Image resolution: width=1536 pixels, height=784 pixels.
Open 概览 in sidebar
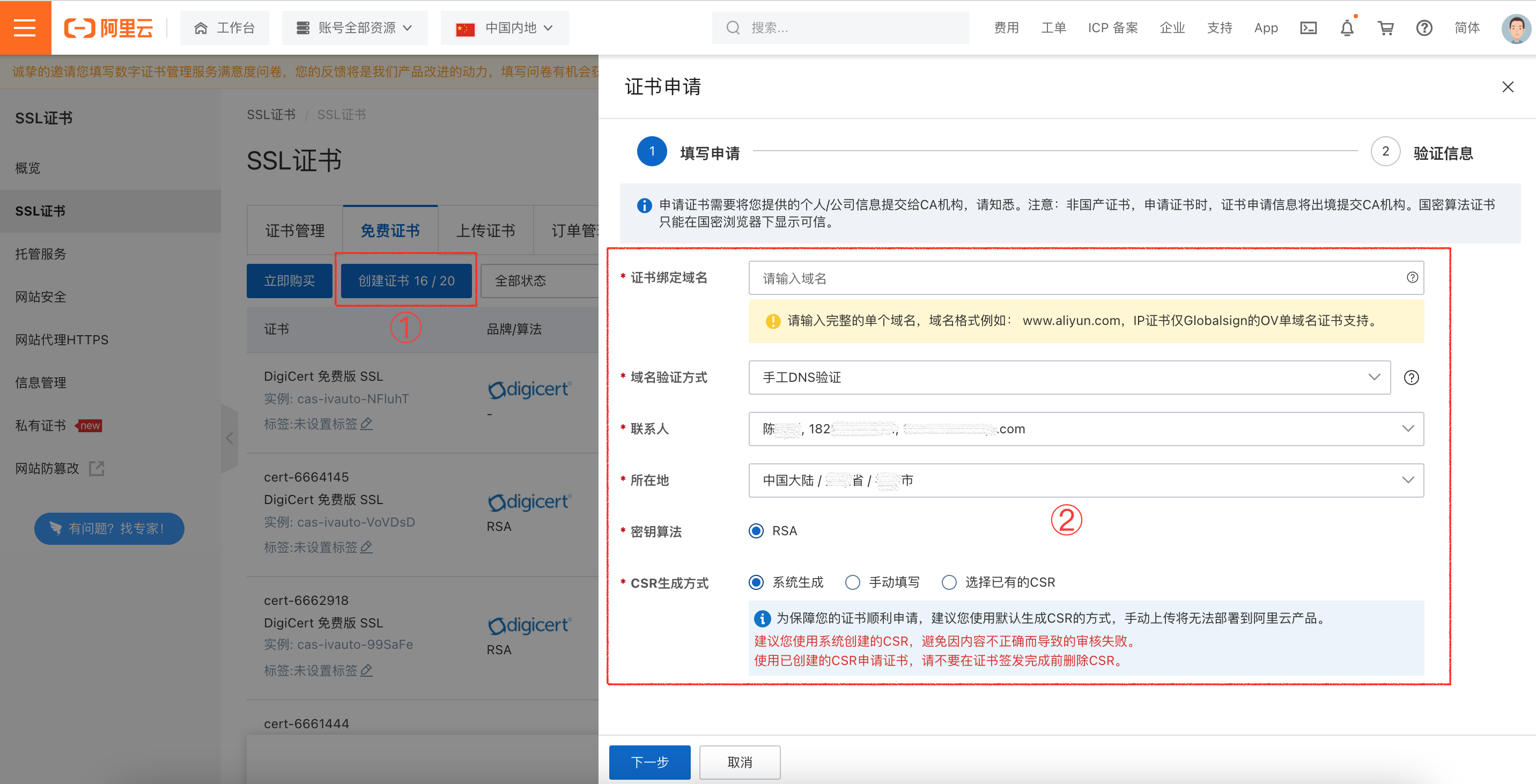tap(28, 168)
